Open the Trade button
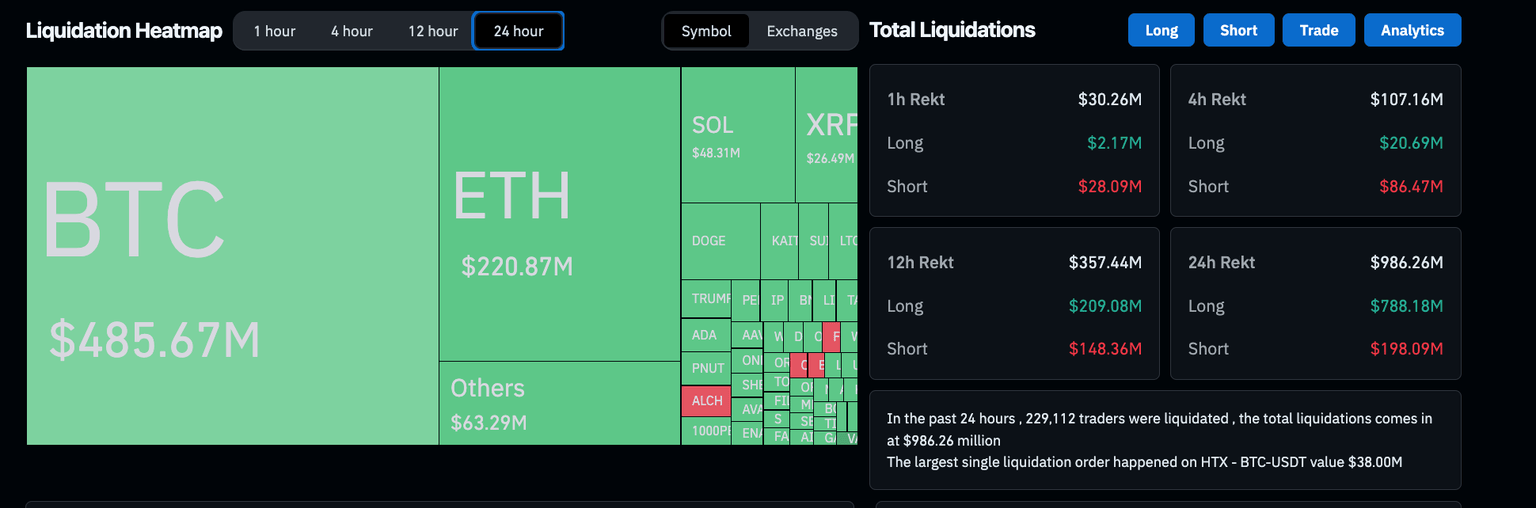The height and width of the screenshot is (508, 1536). 1319,30
